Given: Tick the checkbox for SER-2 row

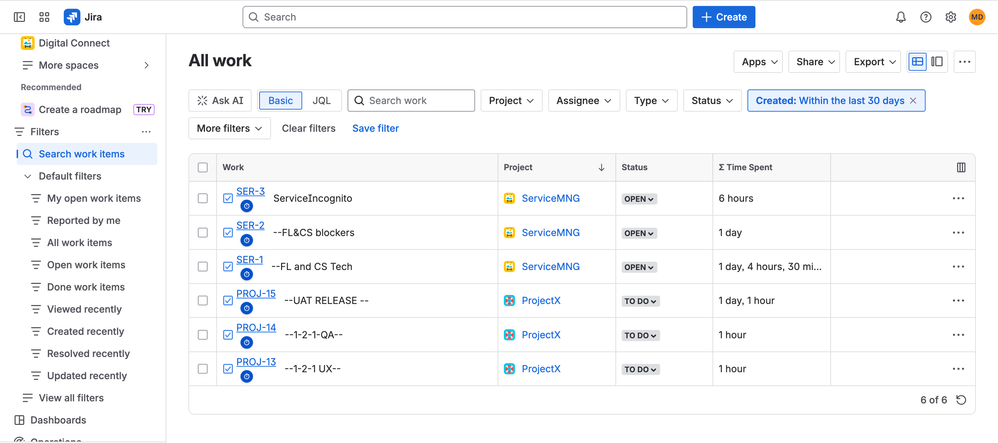Looking at the screenshot, I should coord(203,233).
